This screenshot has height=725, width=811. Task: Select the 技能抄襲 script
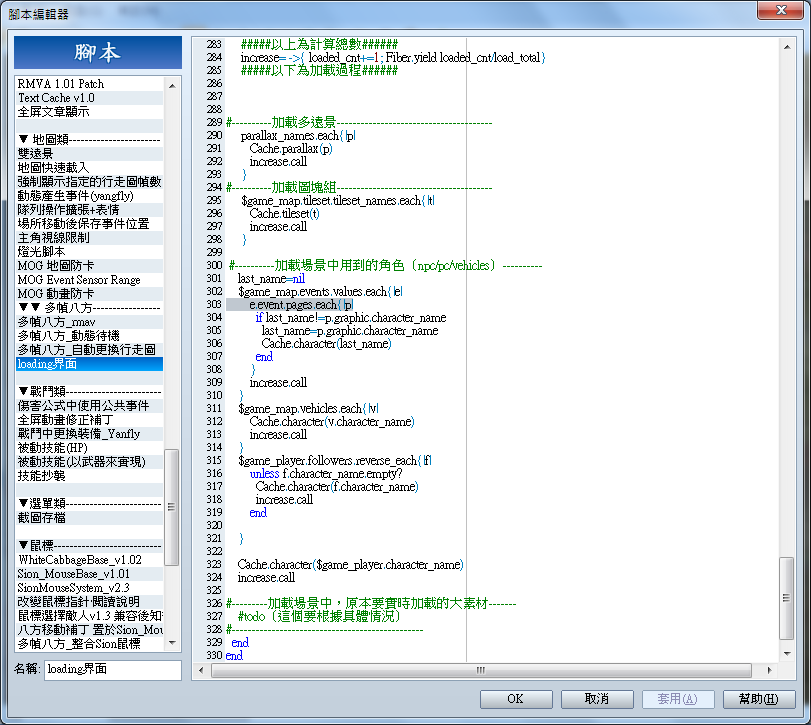coord(89,476)
